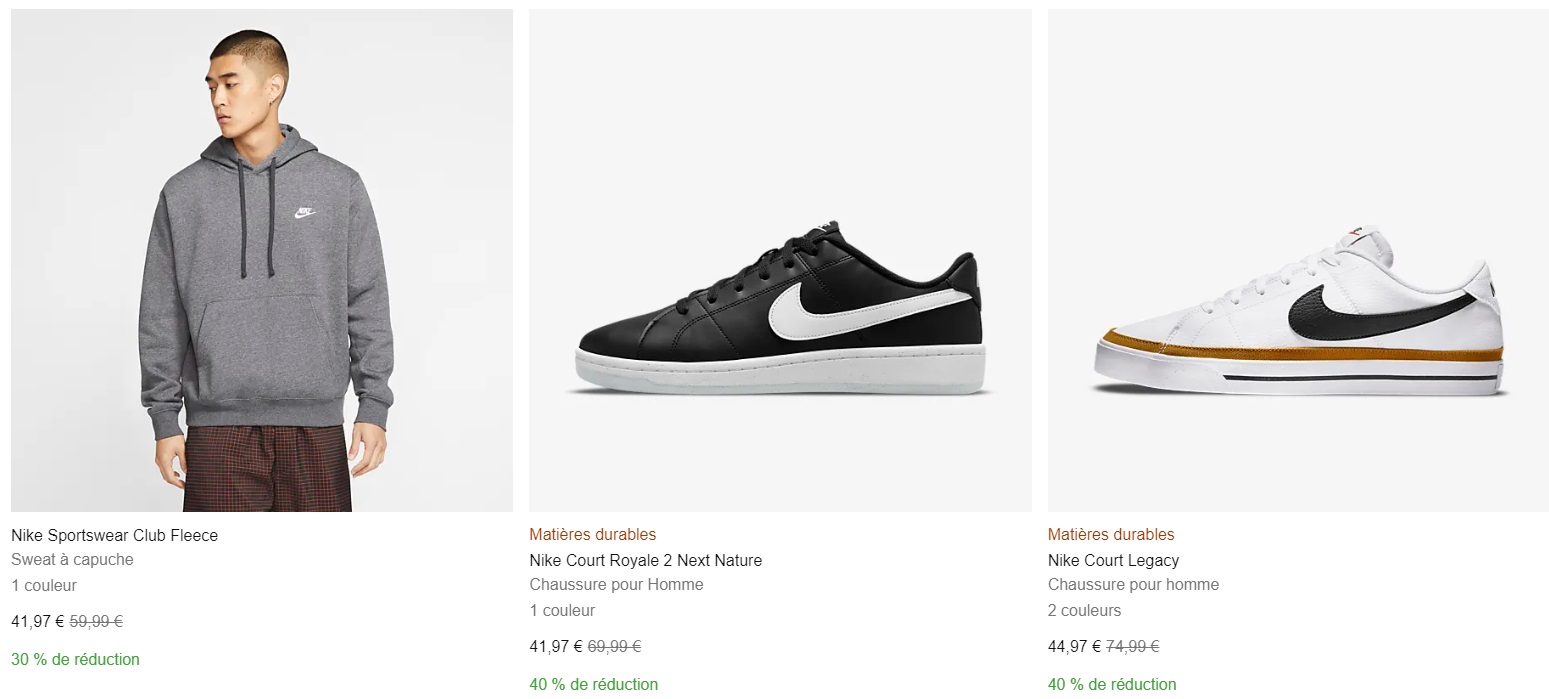Click the 2 couleurs label
The height and width of the screenshot is (699, 1549).
click(x=1084, y=610)
